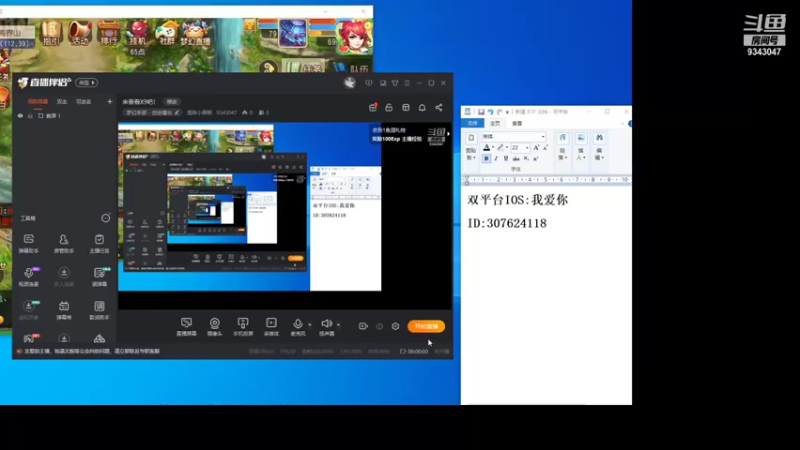
Task: Open the feedback message icon in title bar
Action: 369,83
